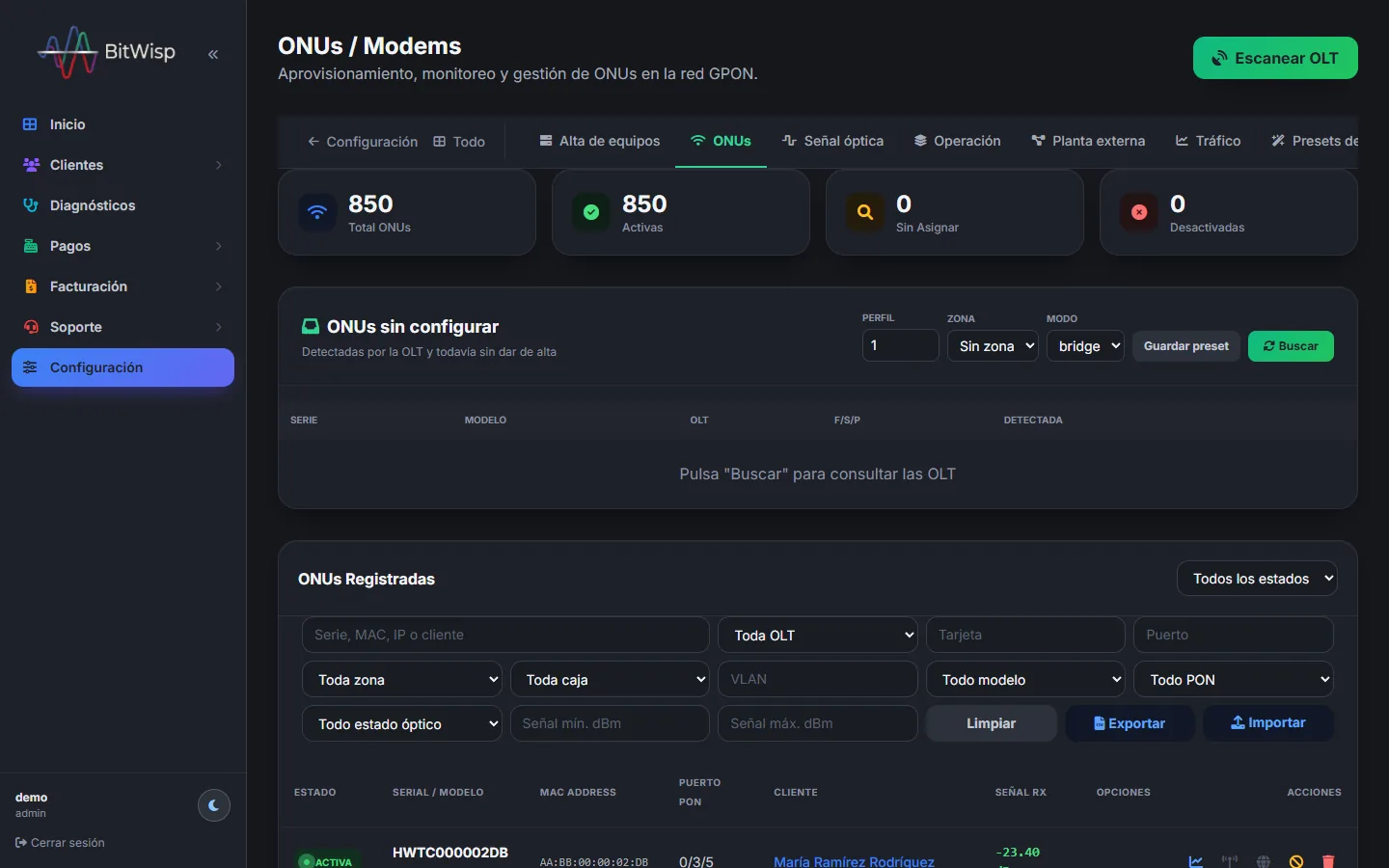Open the Toda caja dropdown

coord(610,679)
